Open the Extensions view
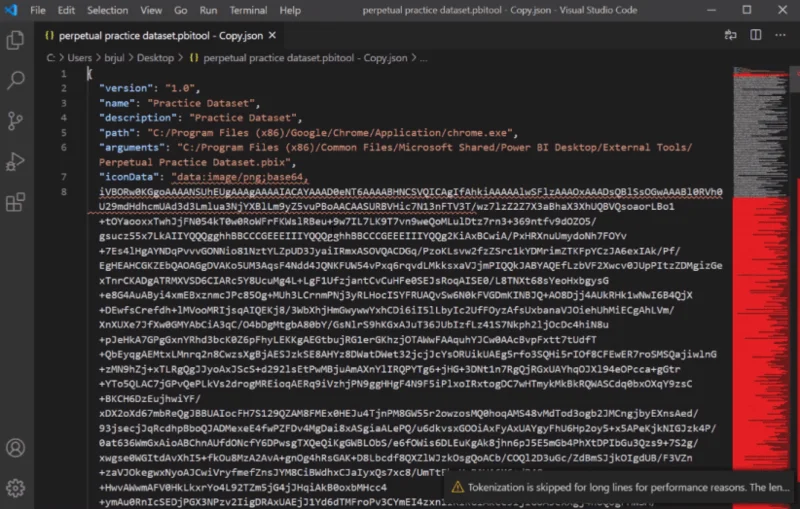This screenshot has width=800, height=509. (15, 202)
